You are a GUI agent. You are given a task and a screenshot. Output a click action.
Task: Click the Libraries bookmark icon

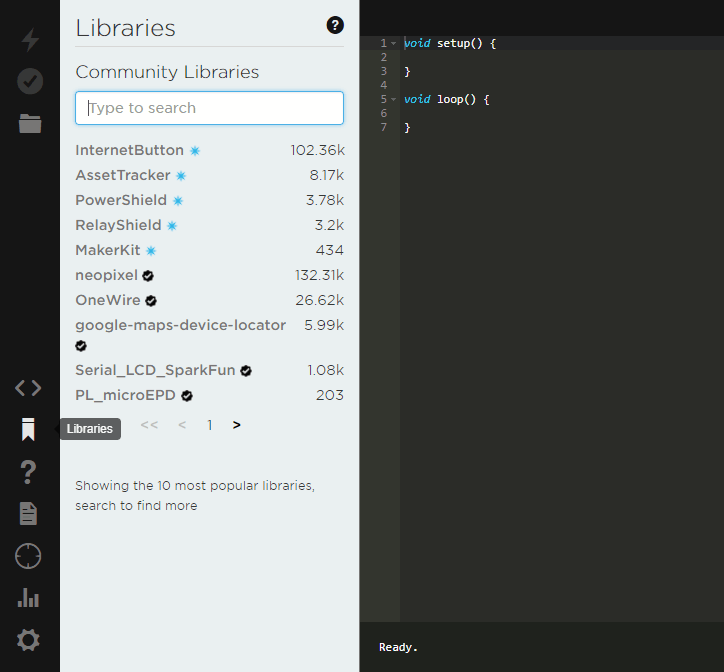click(28, 430)
